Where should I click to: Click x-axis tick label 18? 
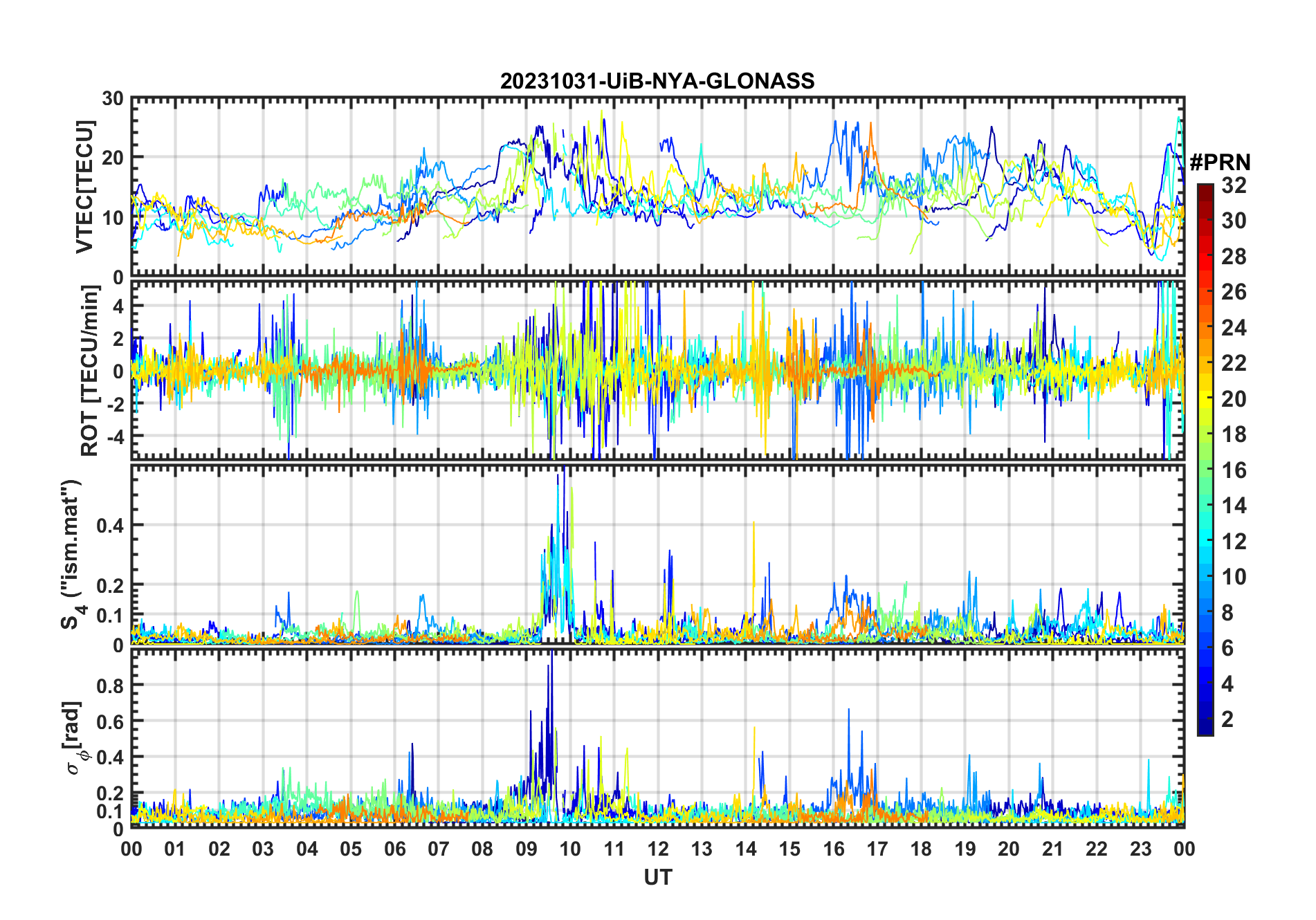click(922, 849)
